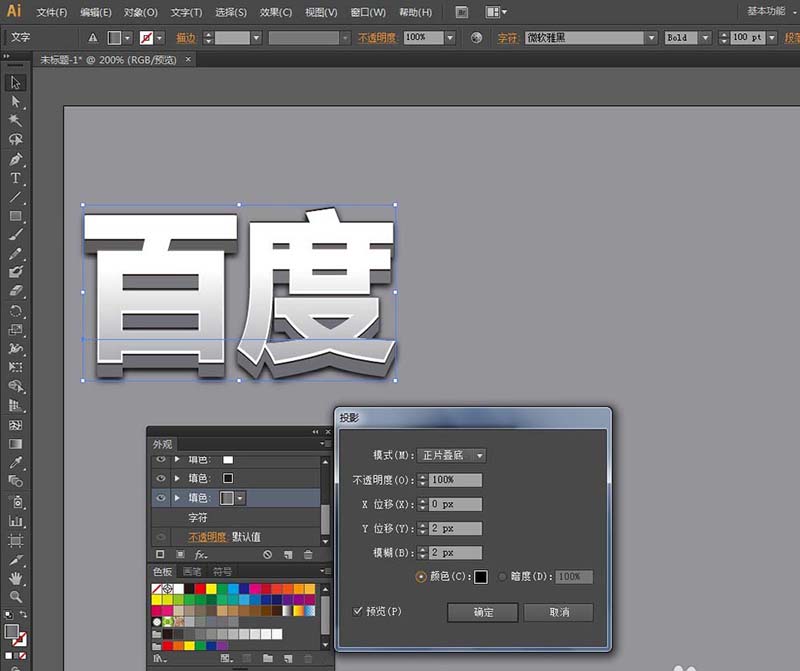Screen dimensions: 800x671
Task: Select the Pencil tool
Action: [15, 253]
